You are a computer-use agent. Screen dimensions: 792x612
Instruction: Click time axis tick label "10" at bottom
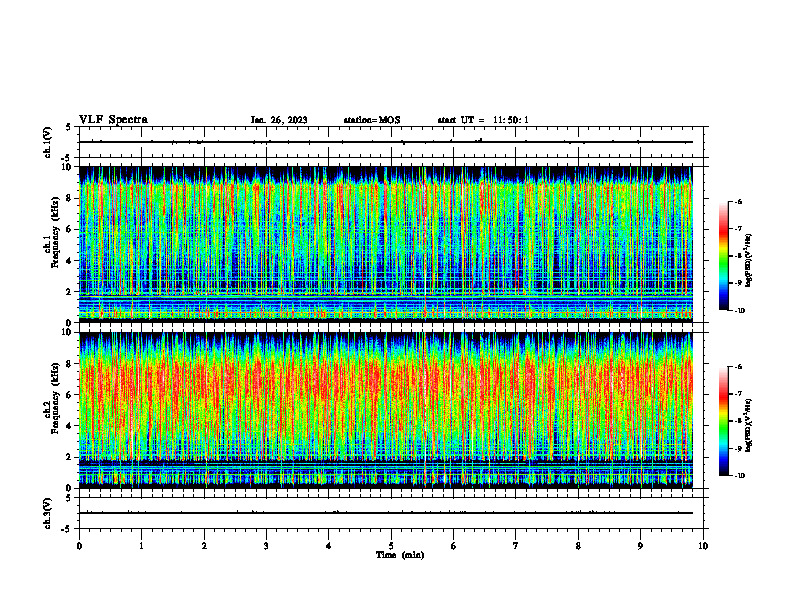(x=703, y=546)
